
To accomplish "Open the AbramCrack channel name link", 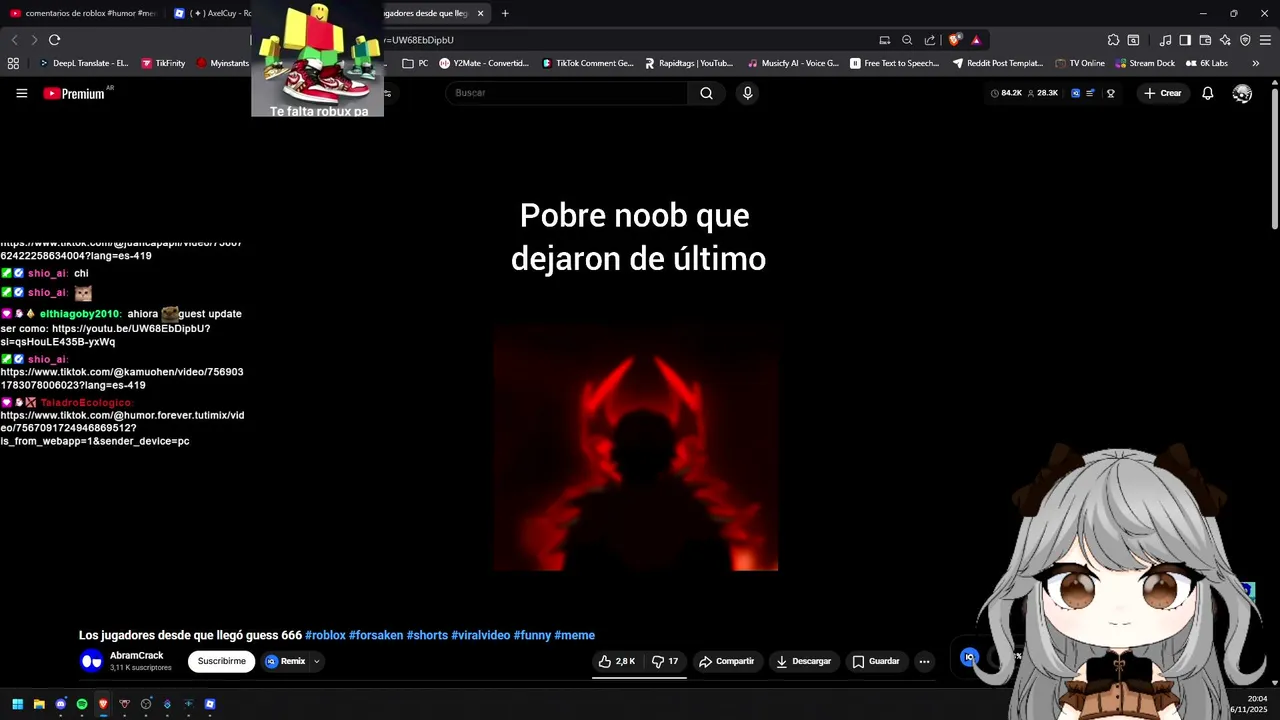I will pyautogui.click(x=136, y=656).
